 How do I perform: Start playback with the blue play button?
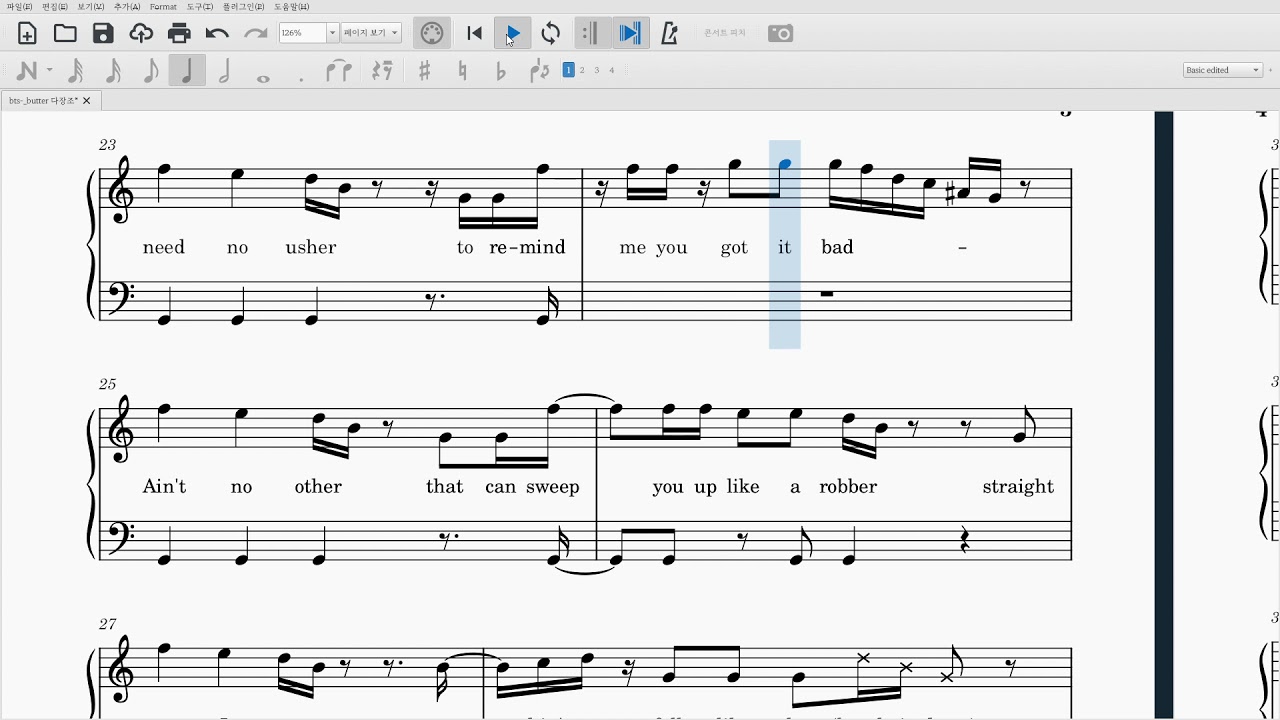513,33
